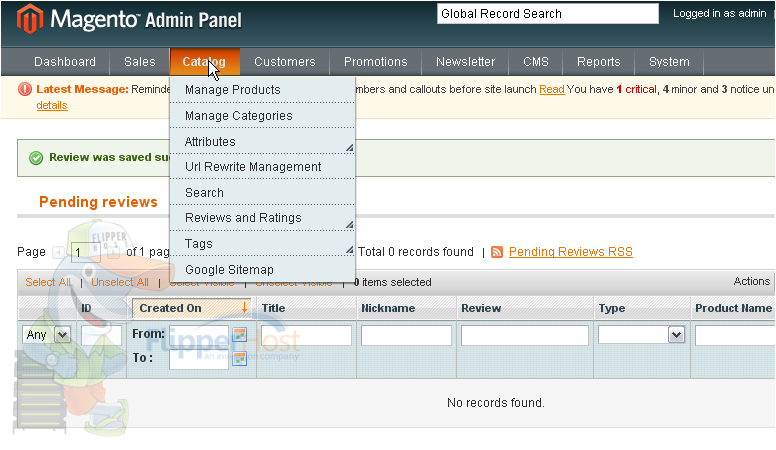Click the 'items selected' counter text

tap(392, 282)
